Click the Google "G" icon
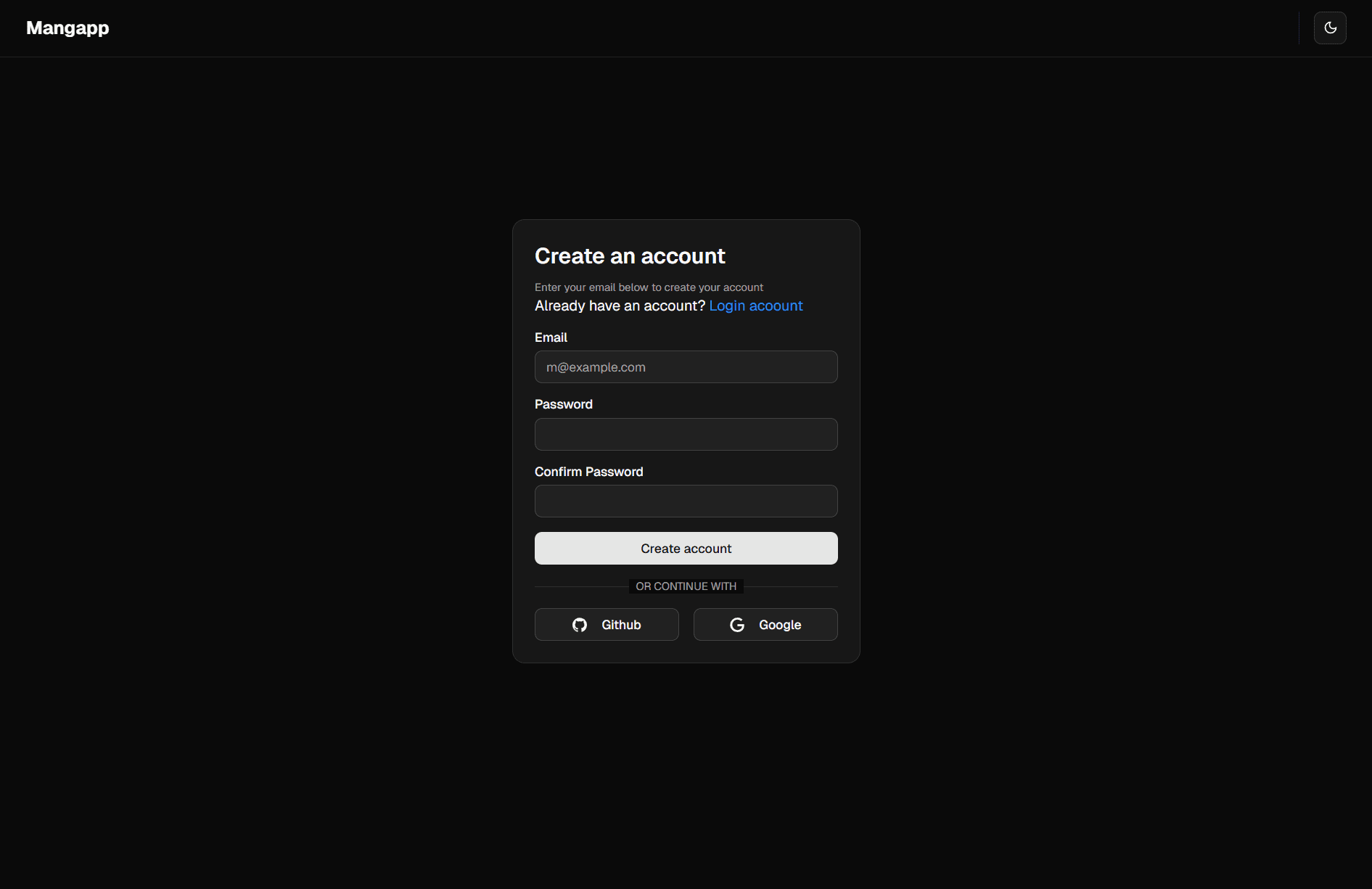Screen dimensions: 1372x889 [736, 624]
